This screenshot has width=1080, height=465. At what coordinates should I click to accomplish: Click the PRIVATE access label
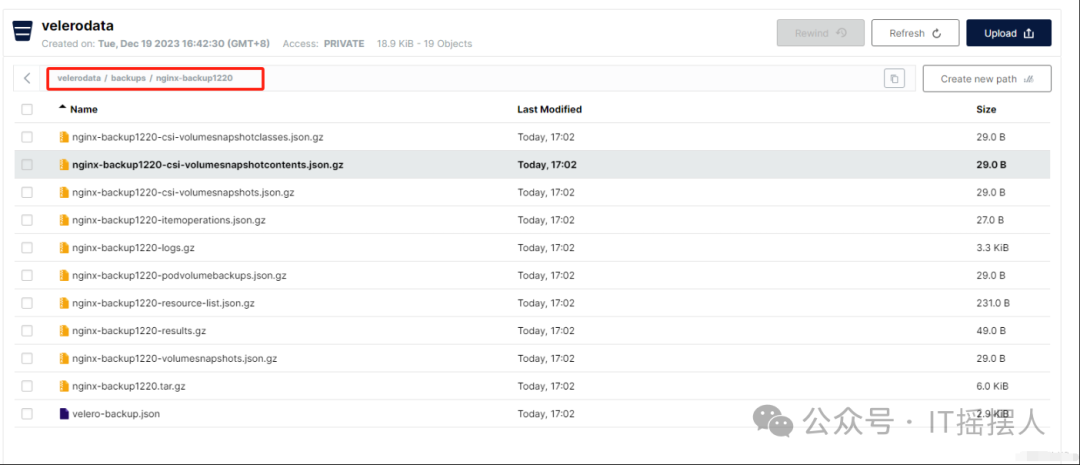pyautogui.click(x=344, y=43)
